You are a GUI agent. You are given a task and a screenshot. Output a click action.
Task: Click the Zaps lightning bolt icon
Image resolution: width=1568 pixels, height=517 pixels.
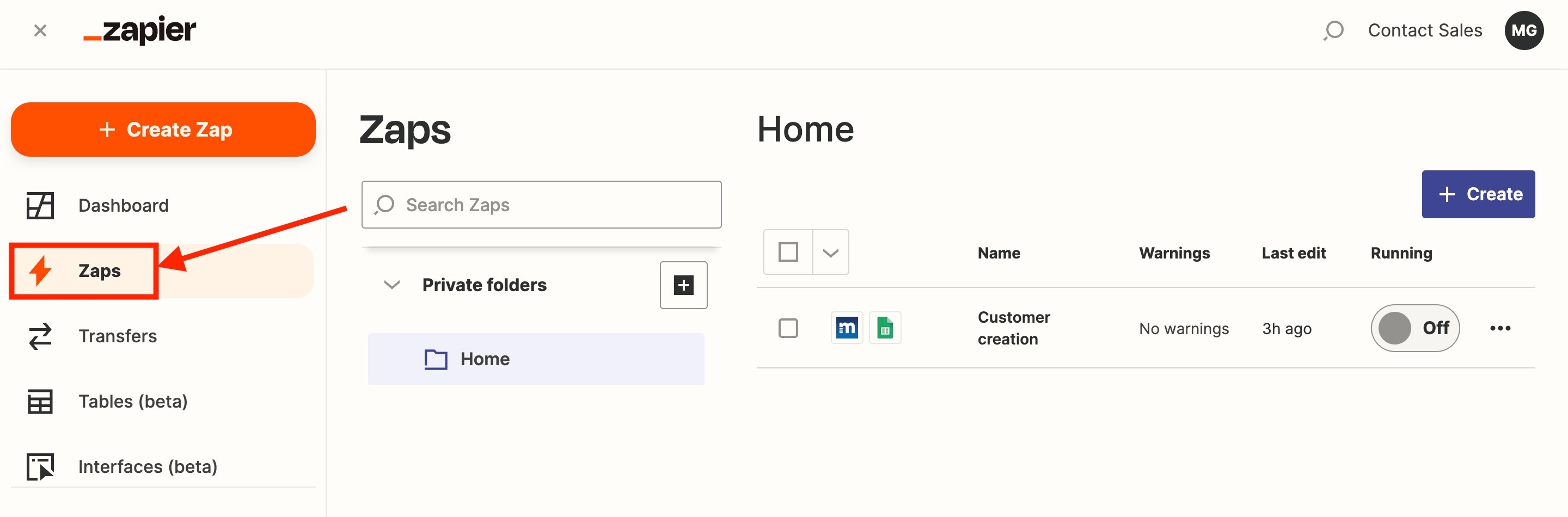pos(40,270)
